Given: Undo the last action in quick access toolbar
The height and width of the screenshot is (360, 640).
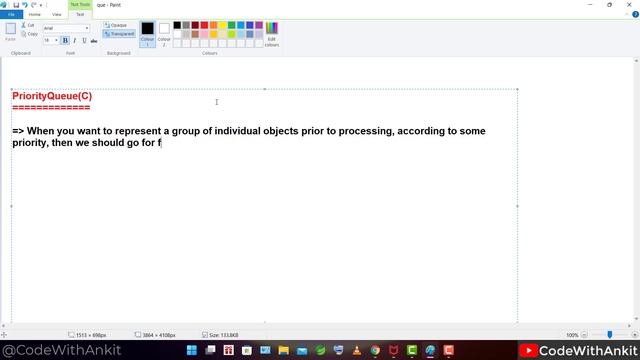Looking at the screenshot, I should (x=25, y=5).
